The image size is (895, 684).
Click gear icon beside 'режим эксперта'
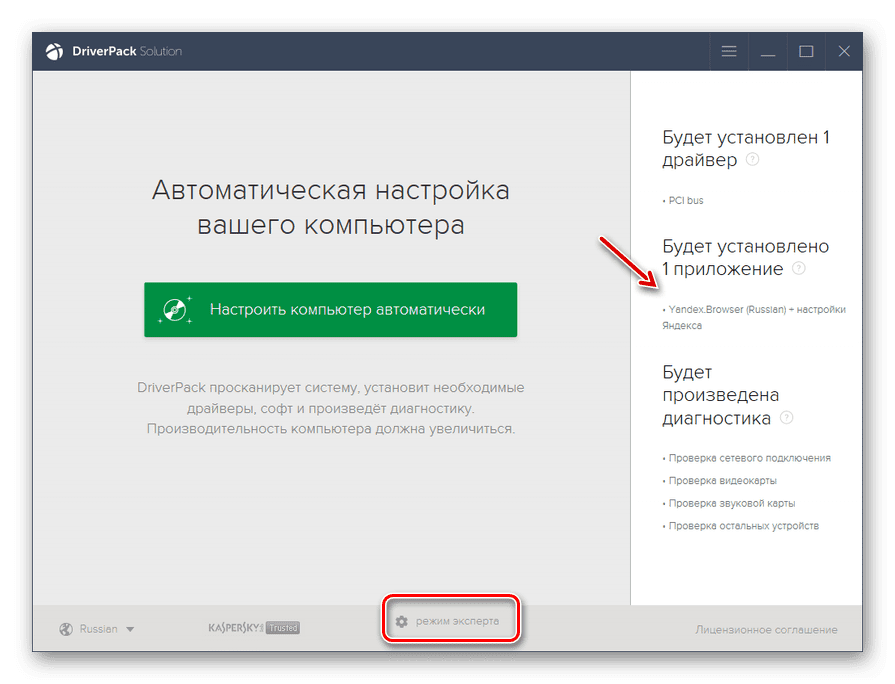point(402,621)
